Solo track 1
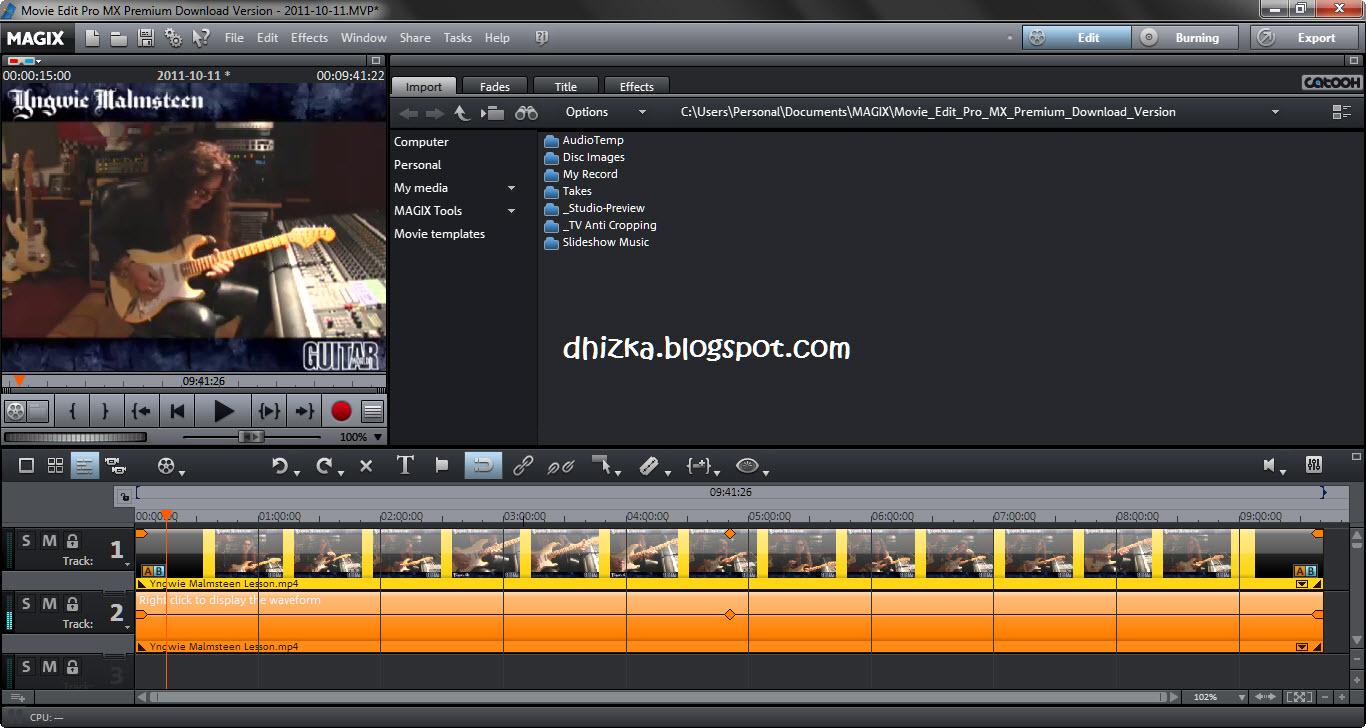Screen dimensions: 1366x728 point(26,541)
